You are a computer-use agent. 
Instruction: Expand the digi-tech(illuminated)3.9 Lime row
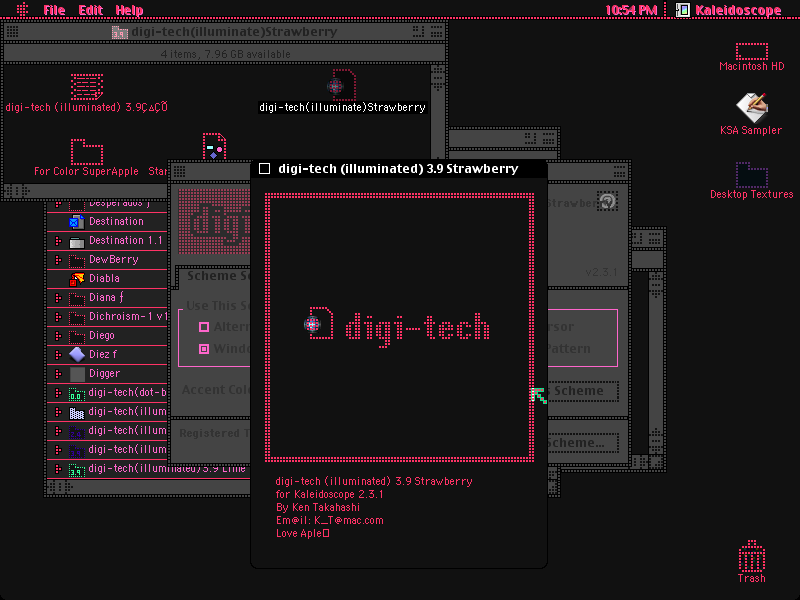tap(58, 469)
